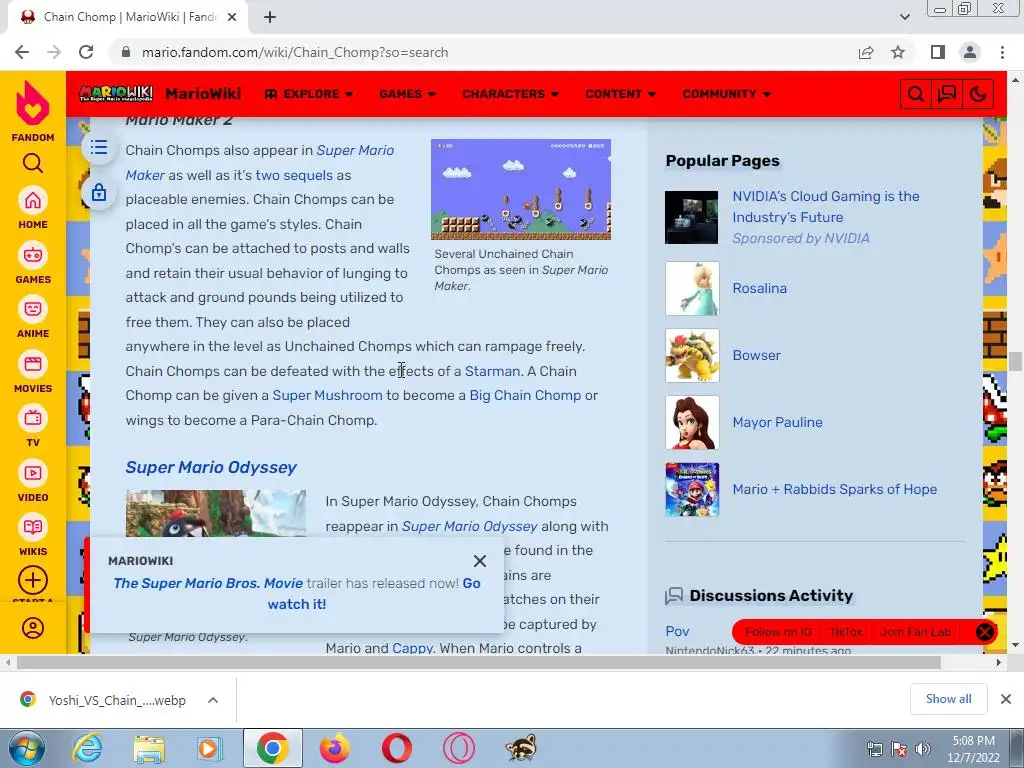Expand the Characters dropdown

(x=511, y=94)
